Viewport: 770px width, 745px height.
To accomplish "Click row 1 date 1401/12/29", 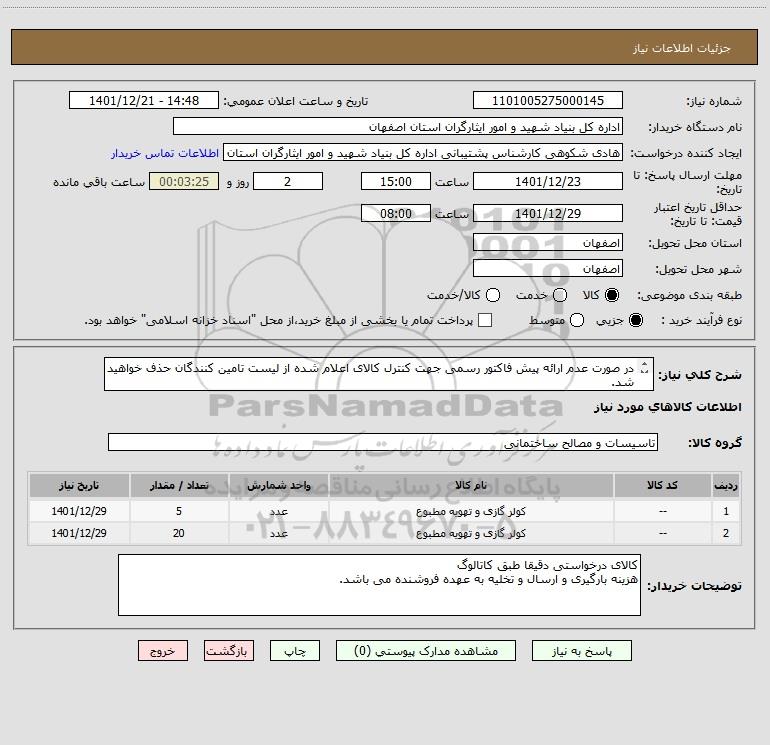I will click(79, 511).
